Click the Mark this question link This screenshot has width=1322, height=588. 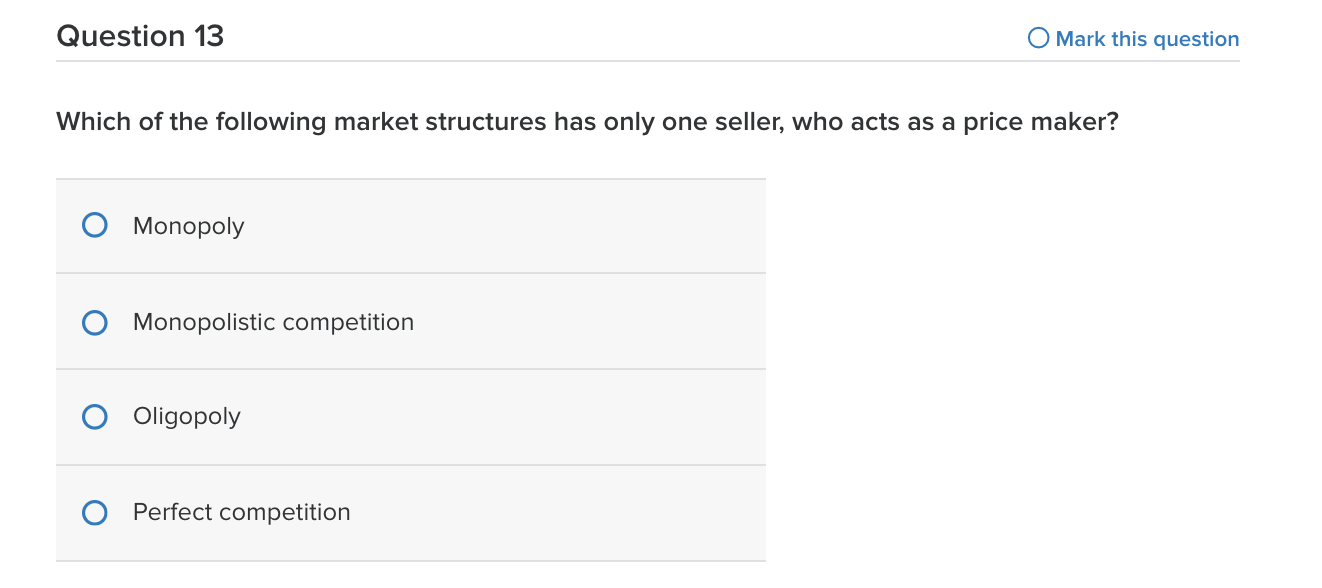1148,39
